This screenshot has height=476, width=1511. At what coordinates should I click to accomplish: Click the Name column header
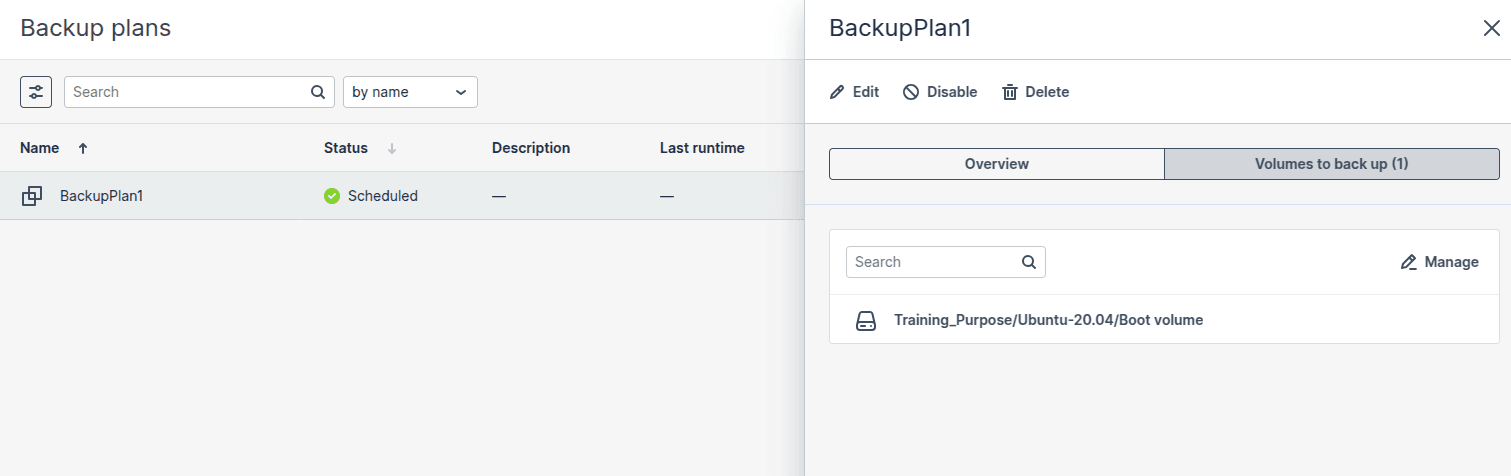coord(40,148)
